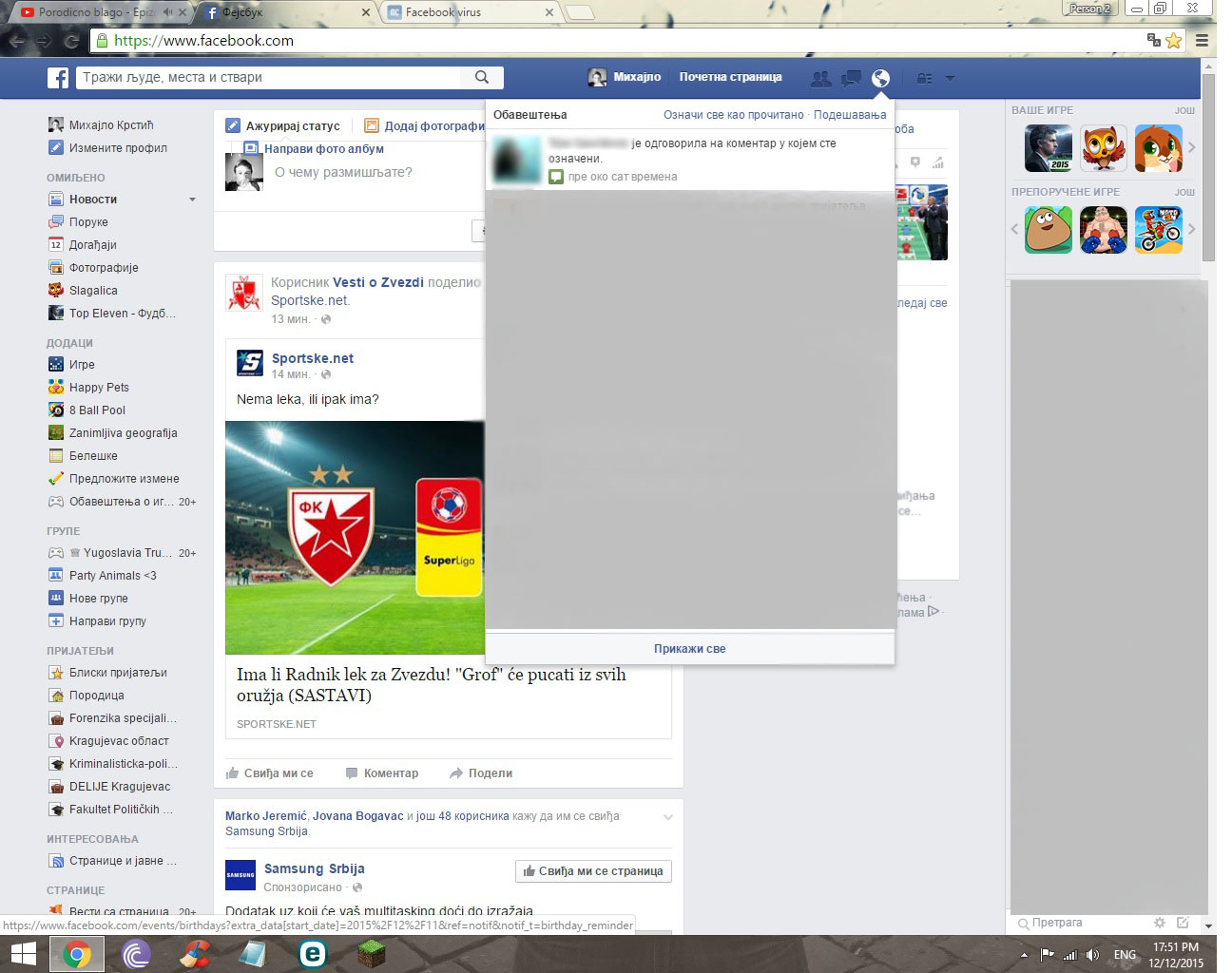This screenshot has height=973, width=1232.
Task: Toggle the notifications globe icon
Action: (881, 78)
